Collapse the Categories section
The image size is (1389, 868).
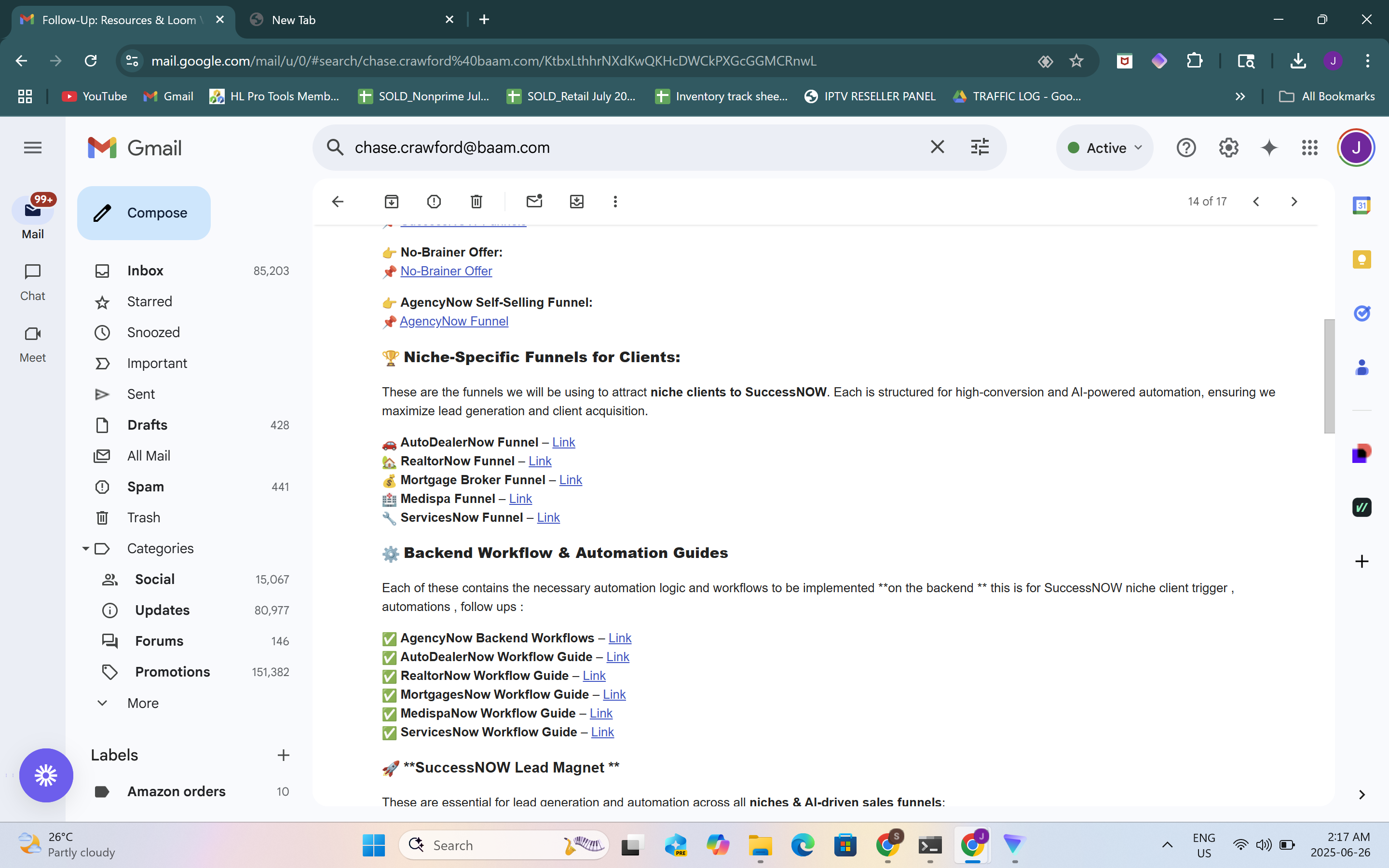pos(85,549)
